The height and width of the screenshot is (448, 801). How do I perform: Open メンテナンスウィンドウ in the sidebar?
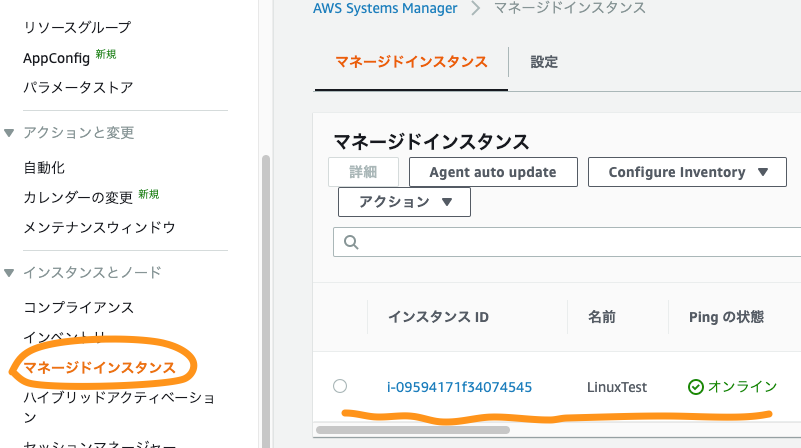coord(99,227)
